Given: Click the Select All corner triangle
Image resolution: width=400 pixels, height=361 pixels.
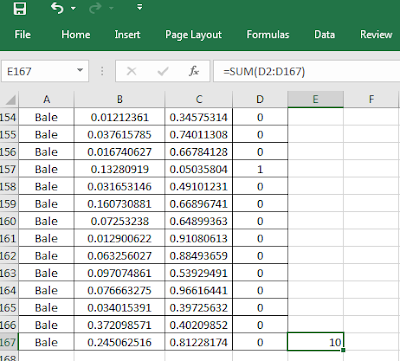Looking at the screenshot, I should pos(11,99).
